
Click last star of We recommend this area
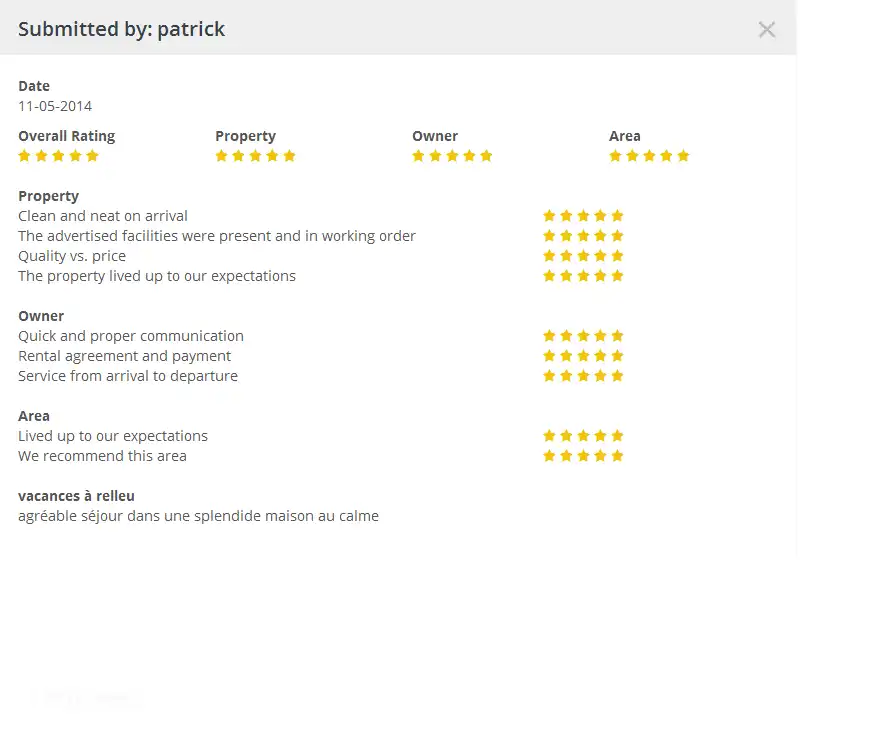pyautogui.click(x=617, y=456)
